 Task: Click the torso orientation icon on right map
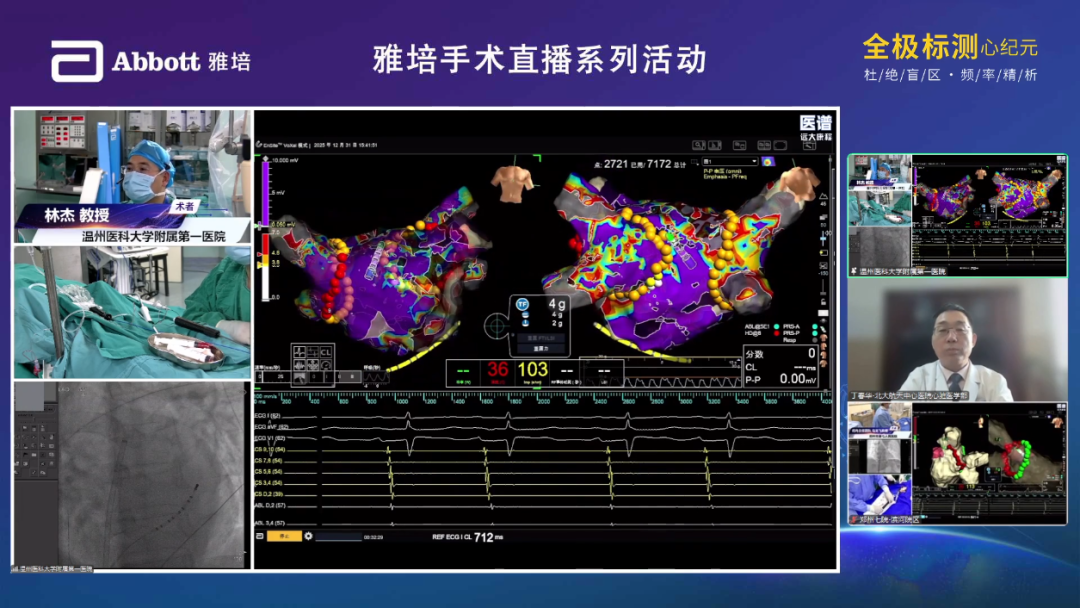pos(798,184)
